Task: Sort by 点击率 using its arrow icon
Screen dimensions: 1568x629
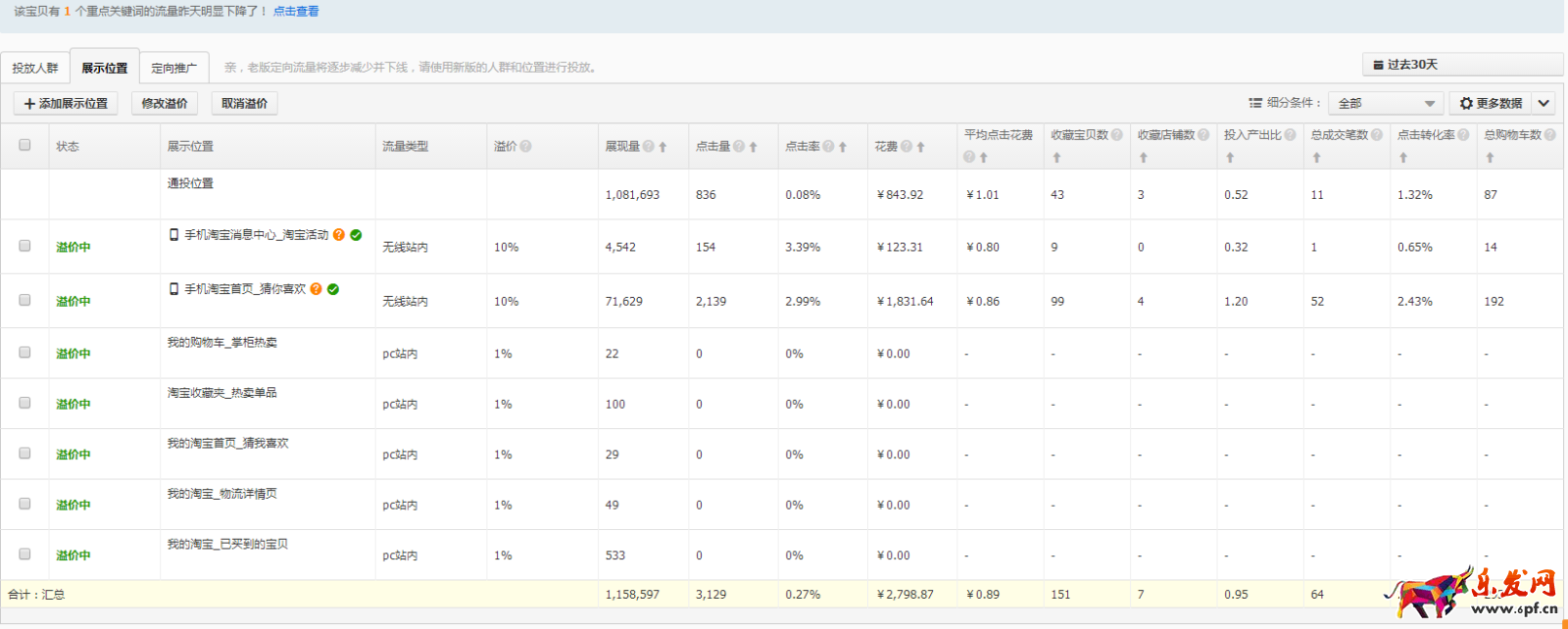Action: click(843, 147)
